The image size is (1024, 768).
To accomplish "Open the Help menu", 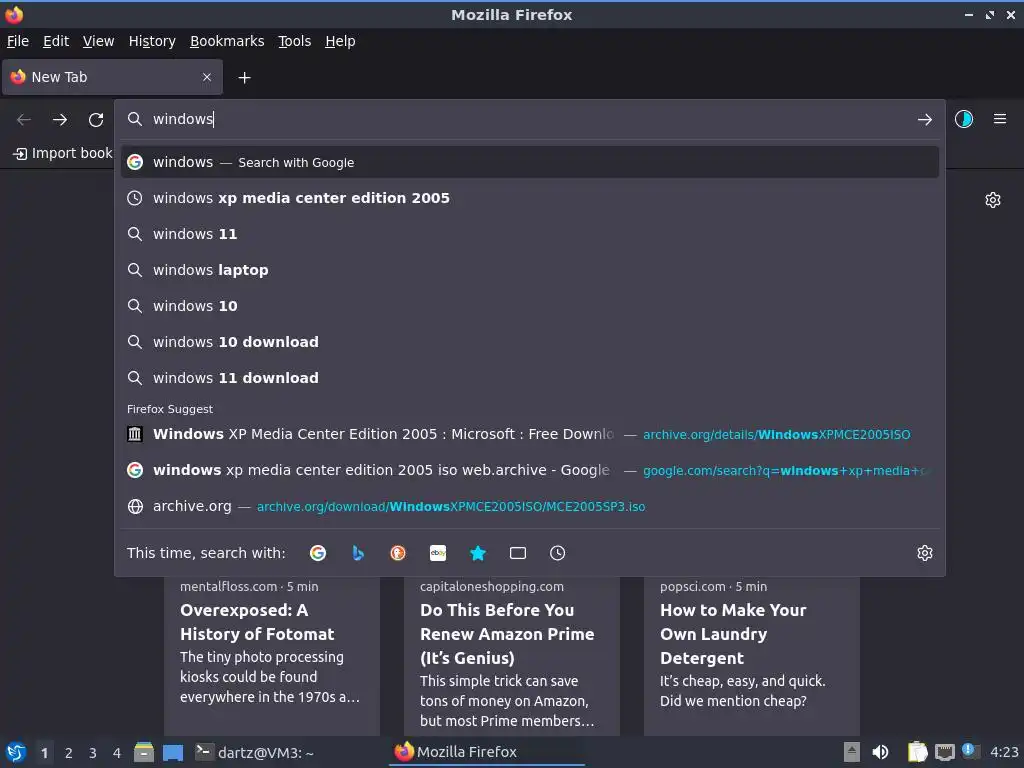I will (340, 41).
